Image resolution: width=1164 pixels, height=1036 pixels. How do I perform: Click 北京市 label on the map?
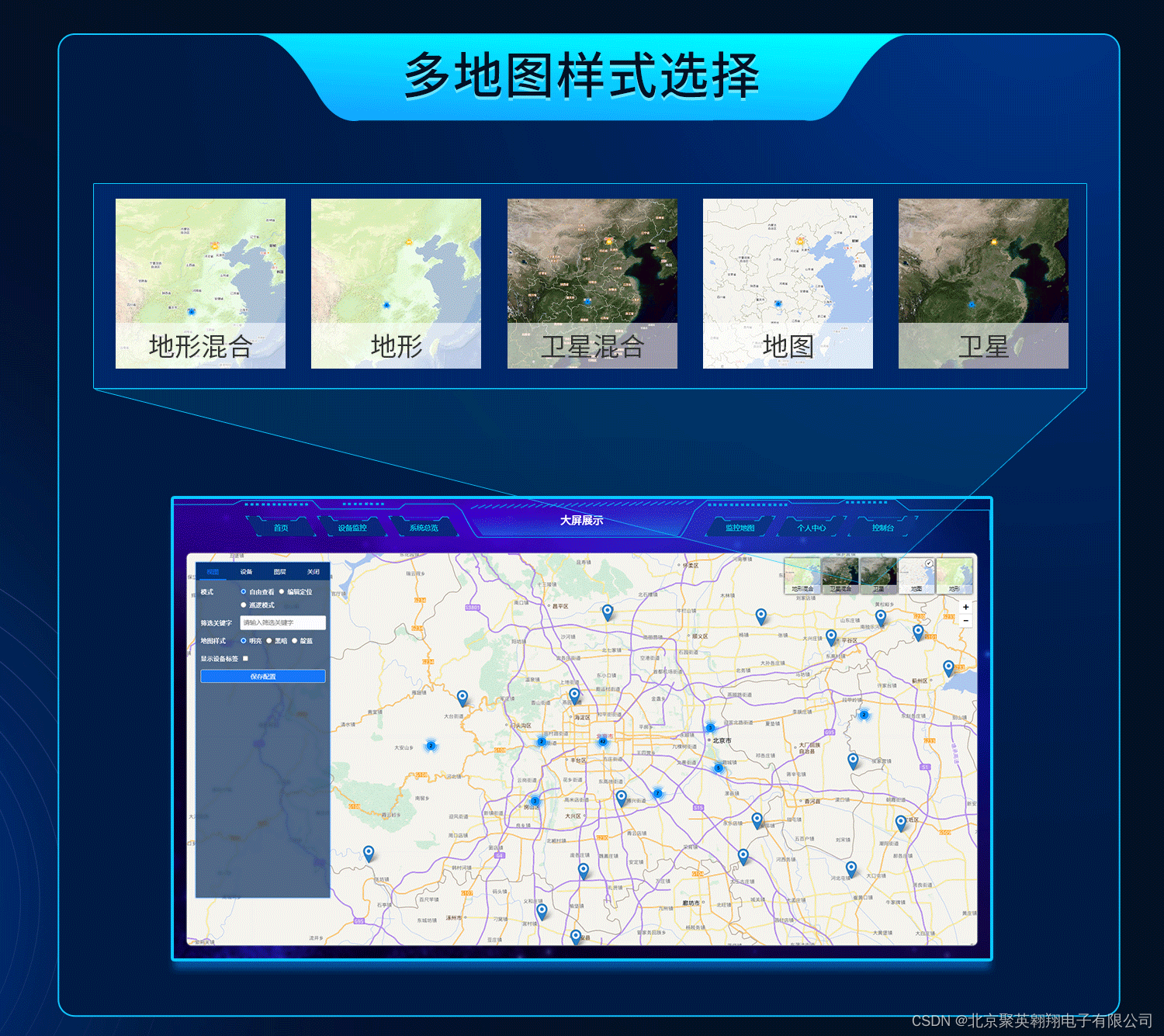(722, 740)
